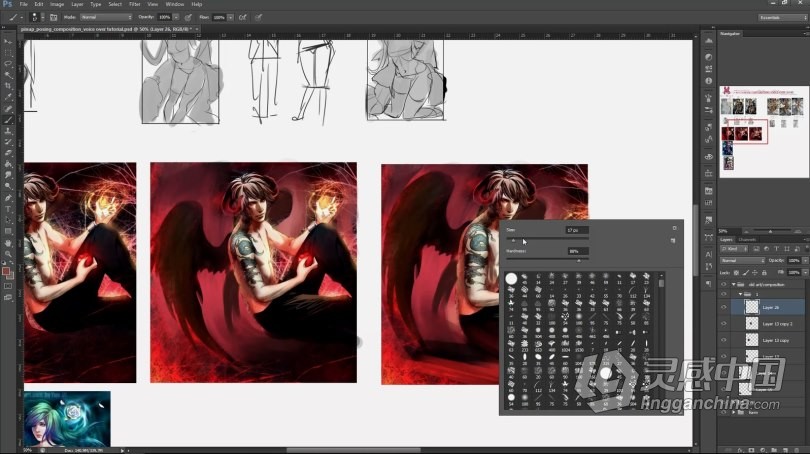Open brush picker settings gear
Screen dimensions: 810x454
(x=674, y=228)
